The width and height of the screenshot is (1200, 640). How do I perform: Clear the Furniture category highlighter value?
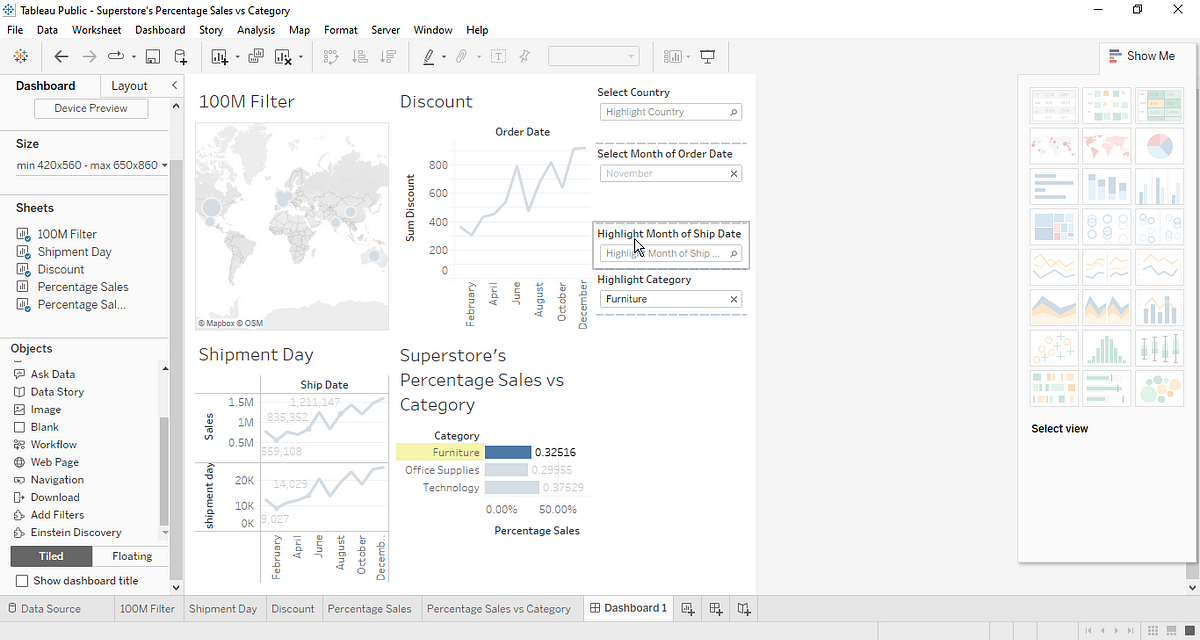coord(733,299)
